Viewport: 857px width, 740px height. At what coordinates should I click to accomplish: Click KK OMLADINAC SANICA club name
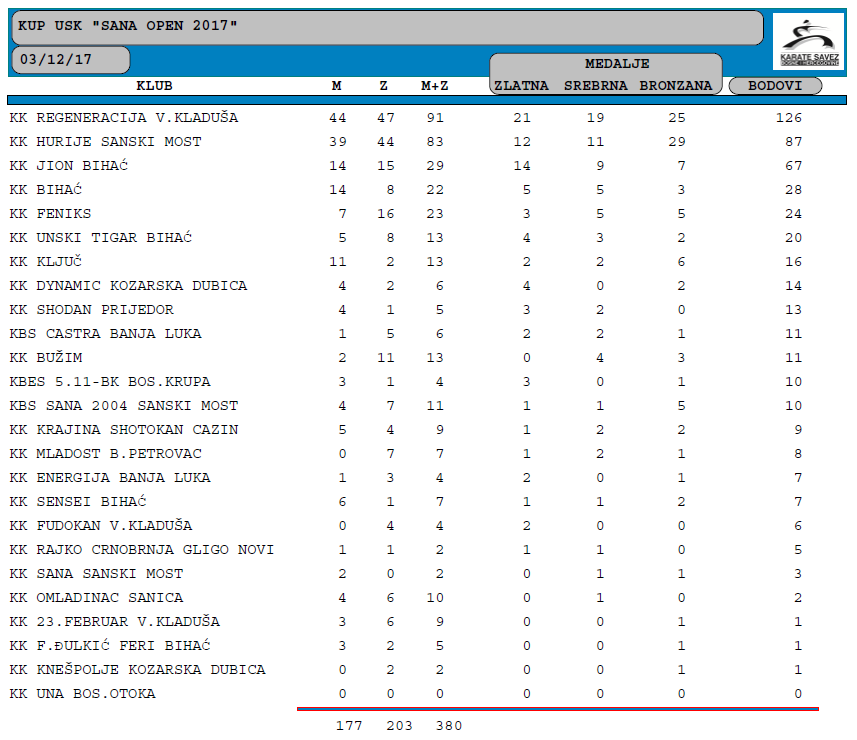coord(96,598)
